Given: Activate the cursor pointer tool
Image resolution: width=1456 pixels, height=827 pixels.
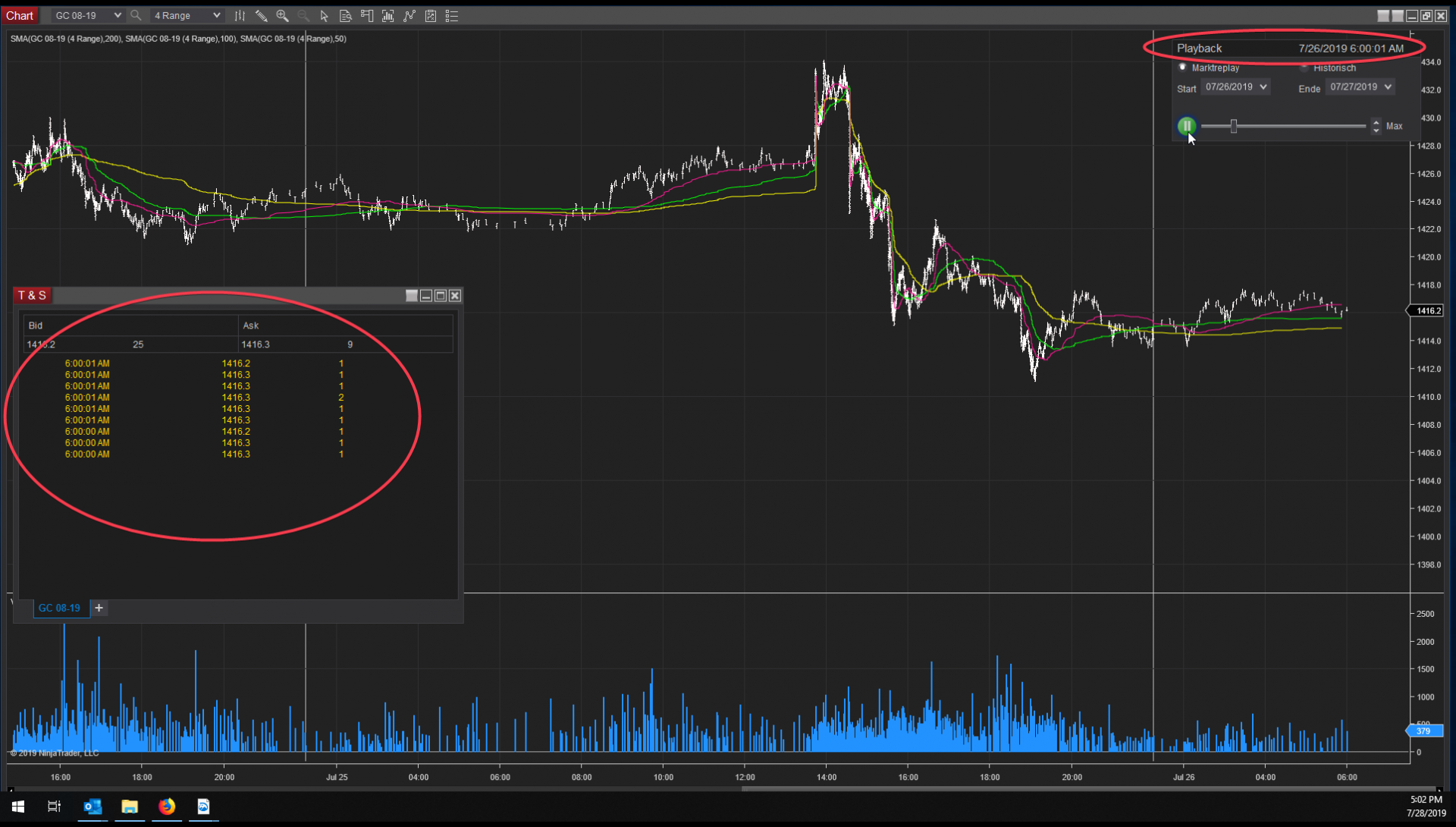Looking at the screenshot, I should (325, 15).
